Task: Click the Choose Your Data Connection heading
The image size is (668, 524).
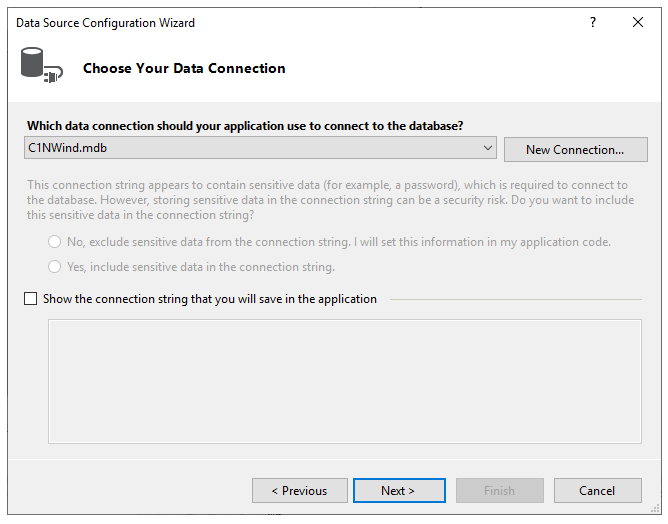Action: click(184, 69)
